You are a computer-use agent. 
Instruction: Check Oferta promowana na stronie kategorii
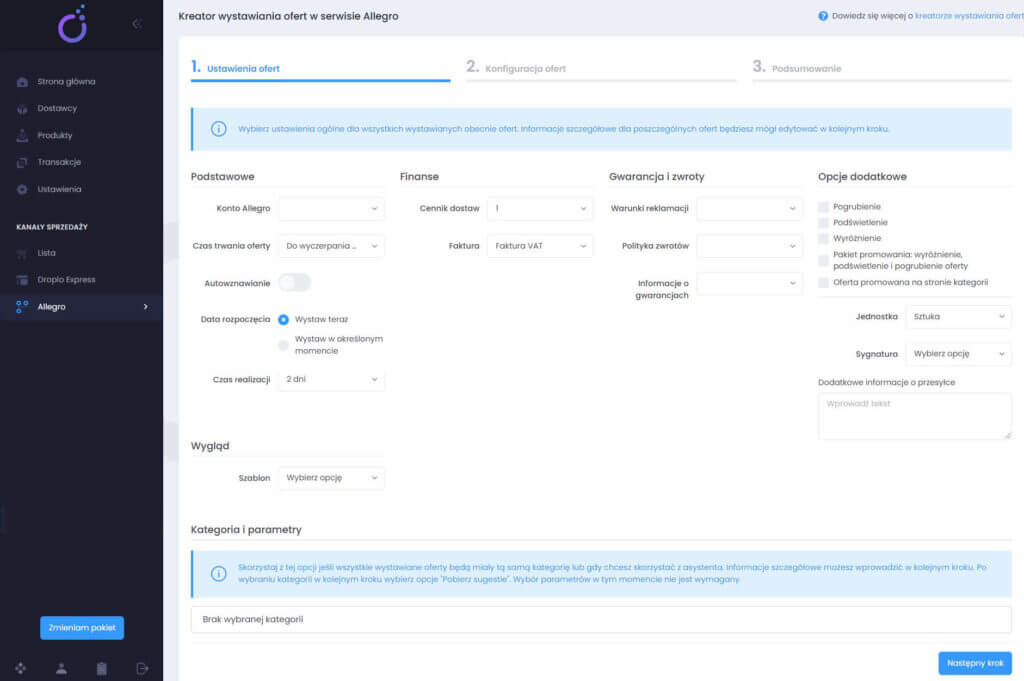[x=824, y=283]
